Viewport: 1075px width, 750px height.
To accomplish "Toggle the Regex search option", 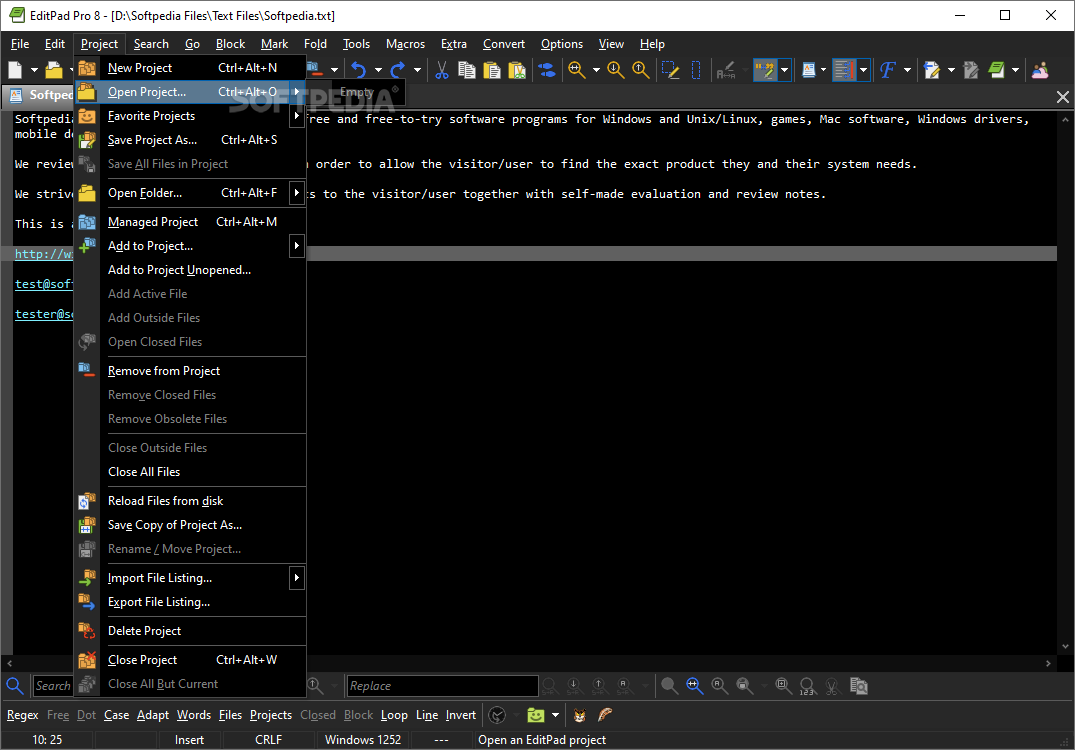I will click(23, 715).
